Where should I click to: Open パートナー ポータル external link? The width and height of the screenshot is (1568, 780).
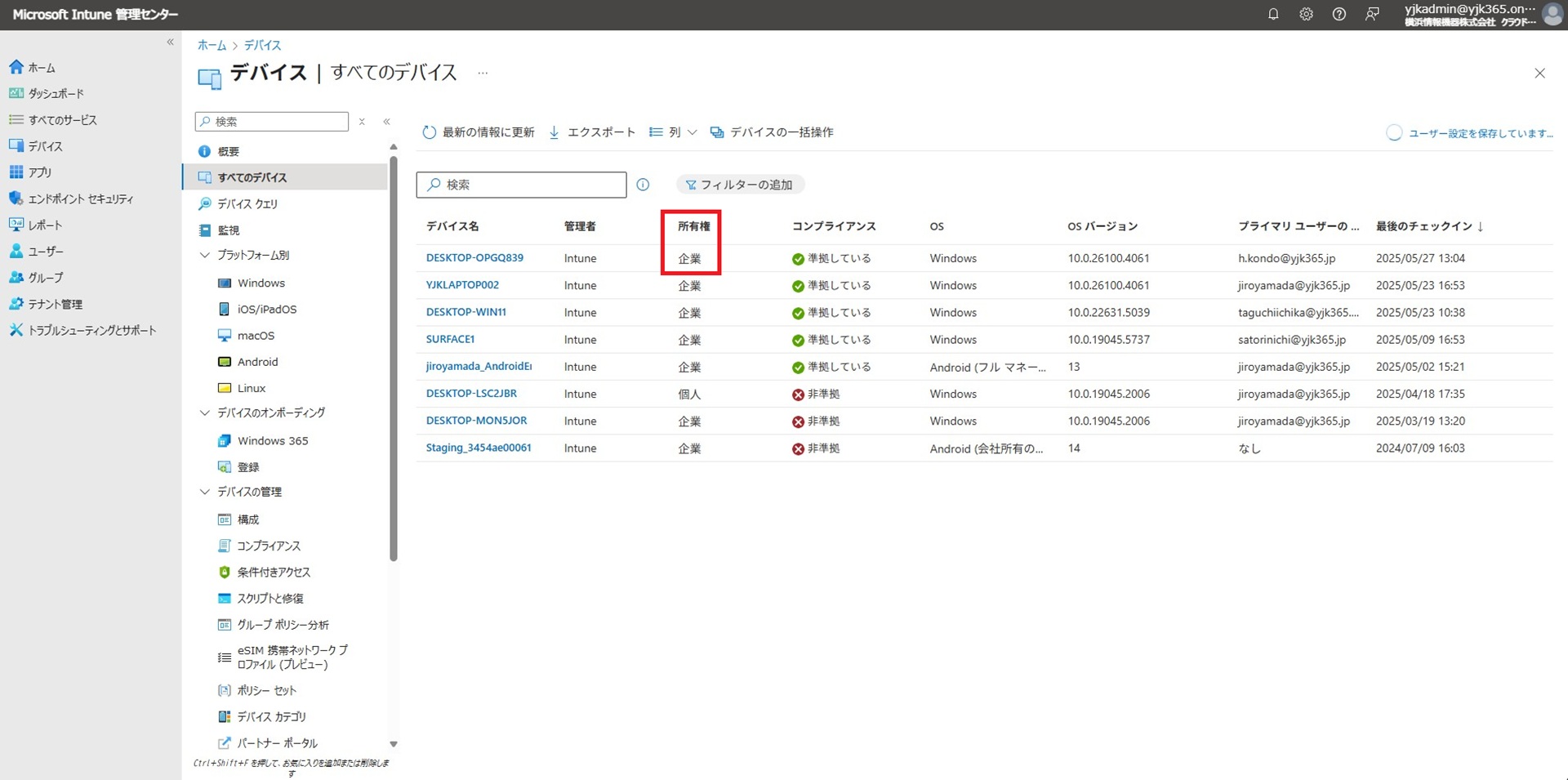click(277, 742)
